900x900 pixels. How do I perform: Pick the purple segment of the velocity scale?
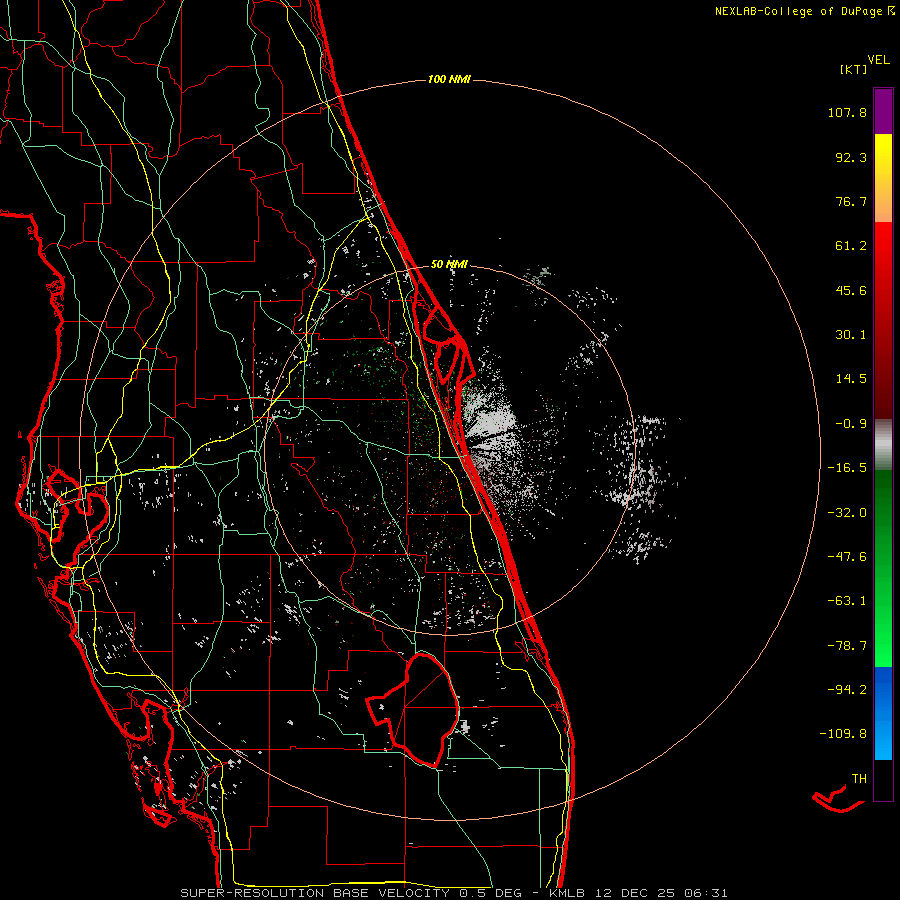(x=883, y=111)
